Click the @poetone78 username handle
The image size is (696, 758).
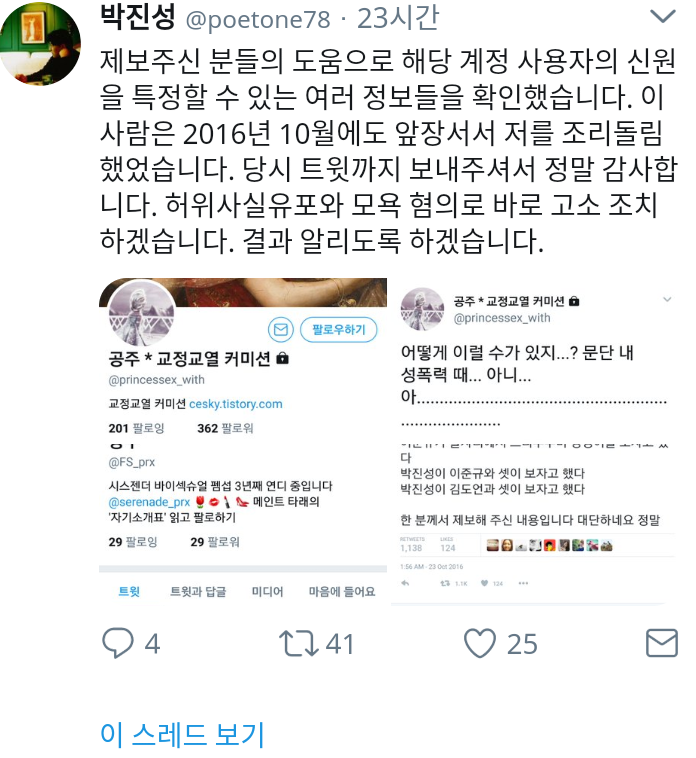[x=258, y=19]
